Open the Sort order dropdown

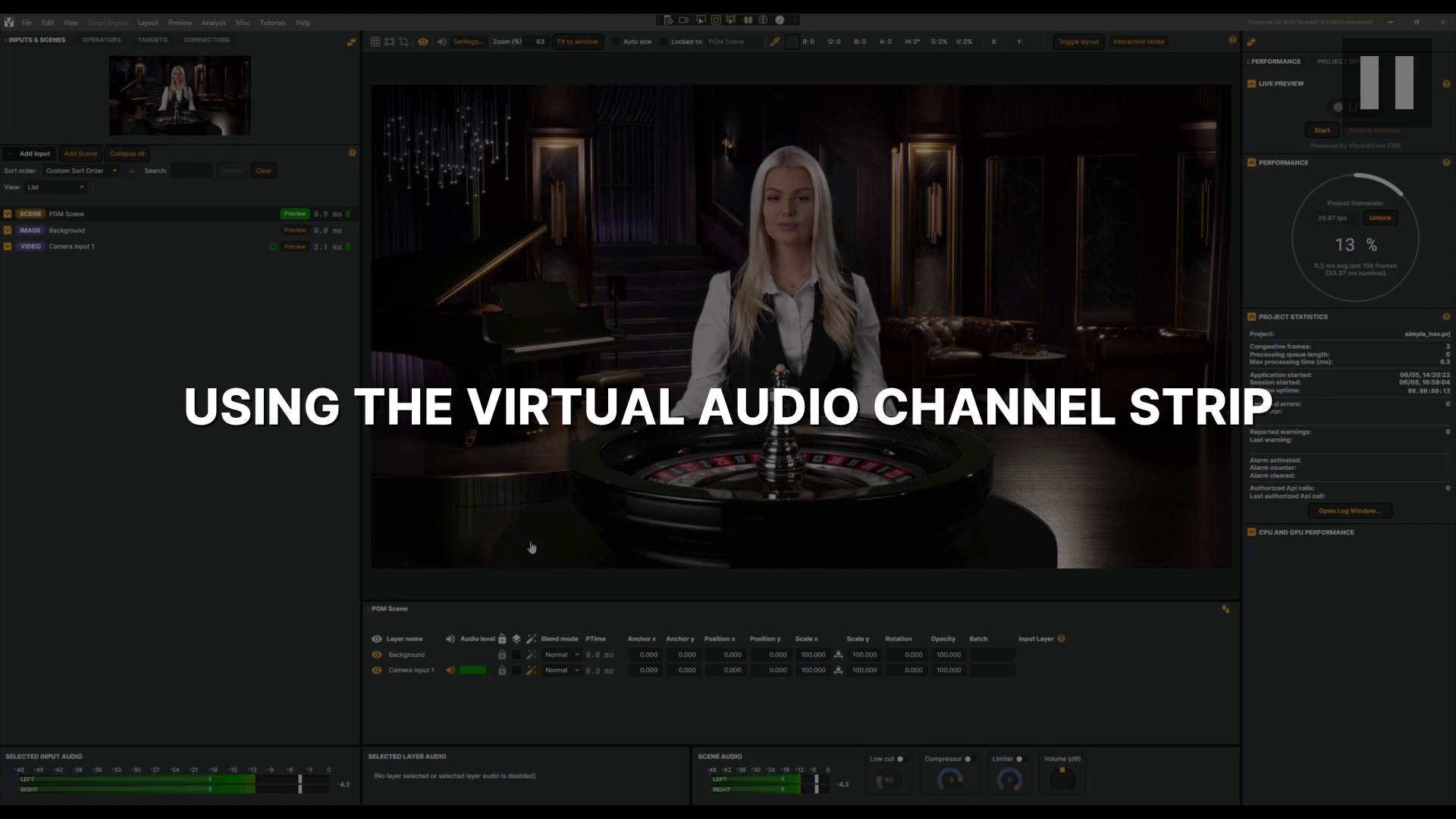point(81,171)
